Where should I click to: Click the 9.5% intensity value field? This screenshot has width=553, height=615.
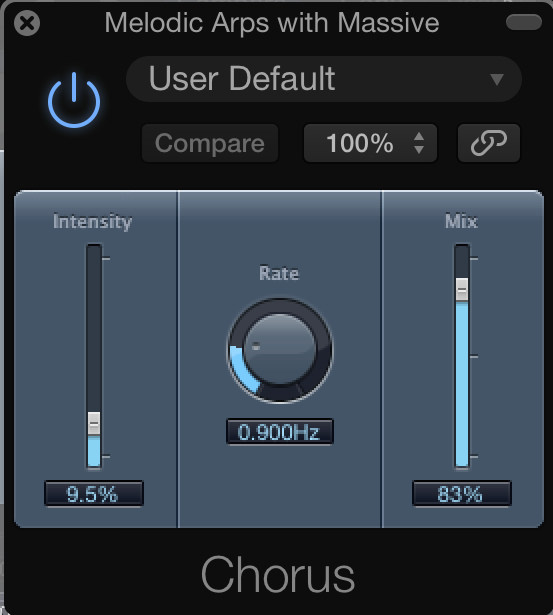pyautogui.click(x=94, y=493)
